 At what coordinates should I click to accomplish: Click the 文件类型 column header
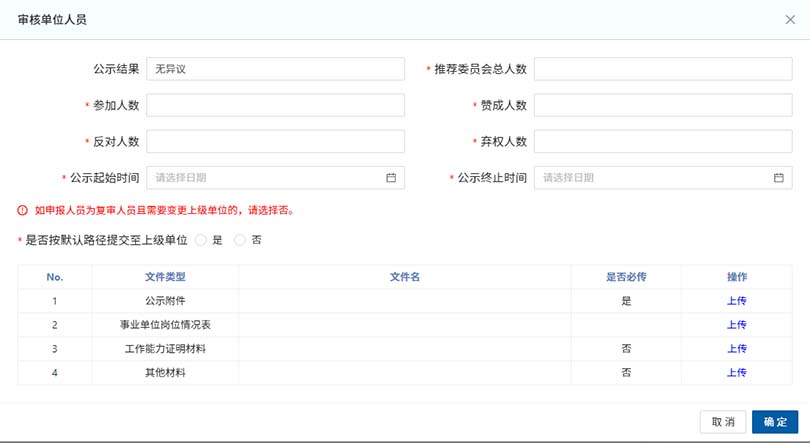pyautogui.click(x=165, y=276)
